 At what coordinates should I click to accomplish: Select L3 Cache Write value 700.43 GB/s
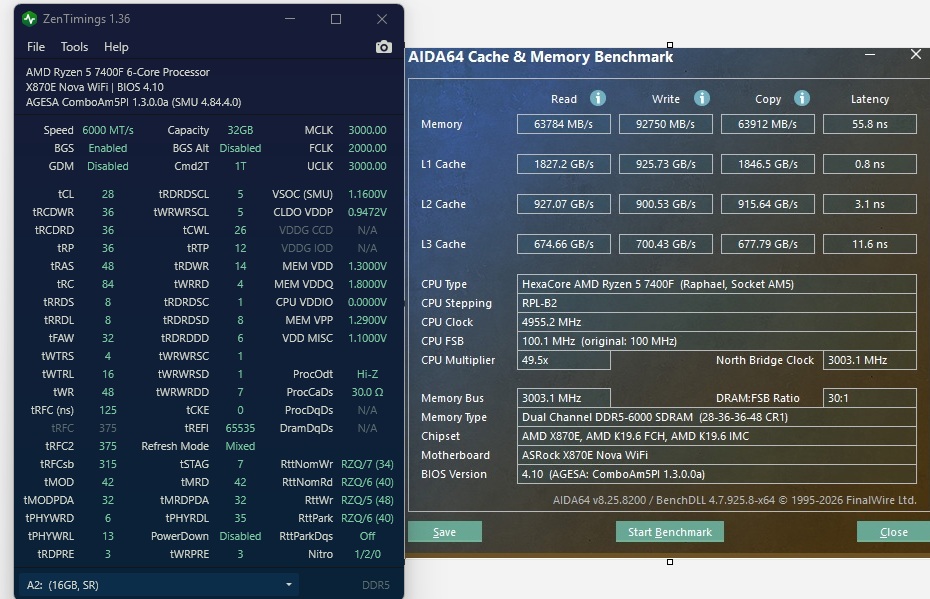click(665, 244)
